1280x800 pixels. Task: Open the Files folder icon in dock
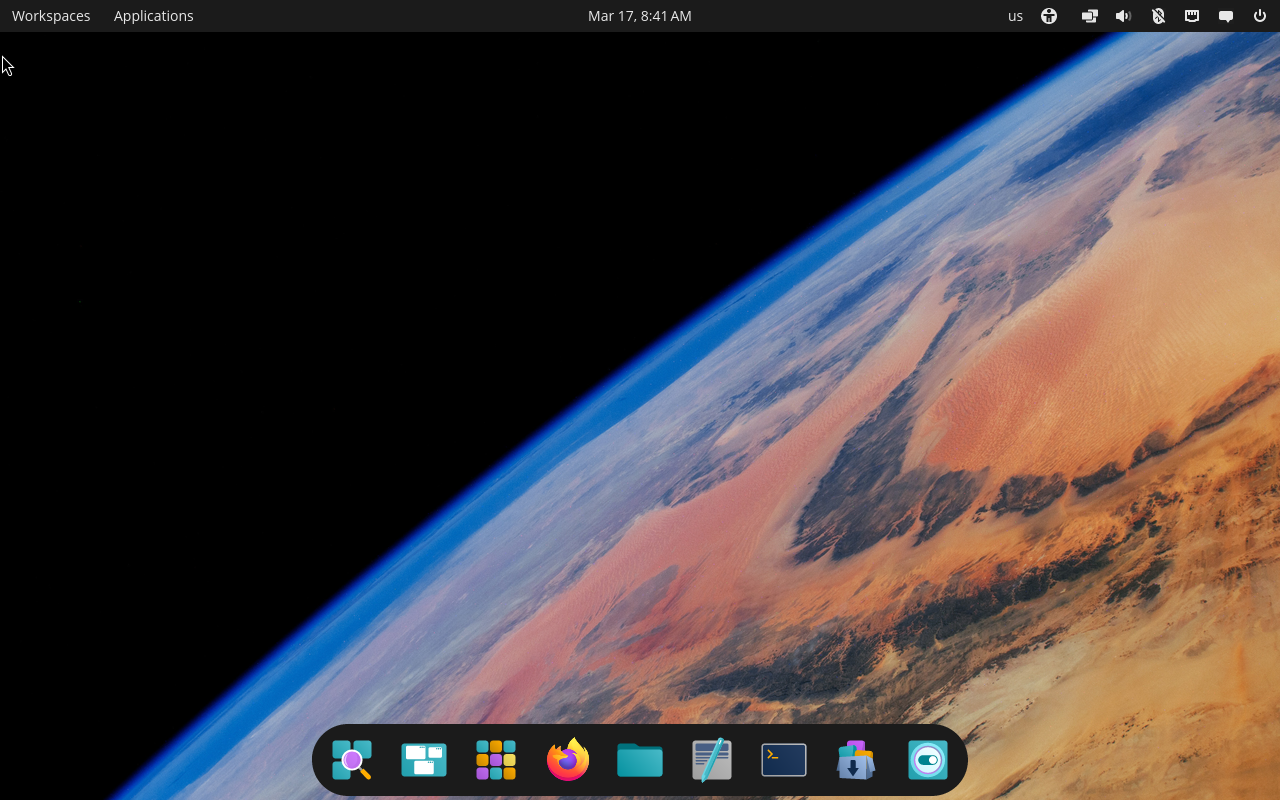(x=640, y=760)
